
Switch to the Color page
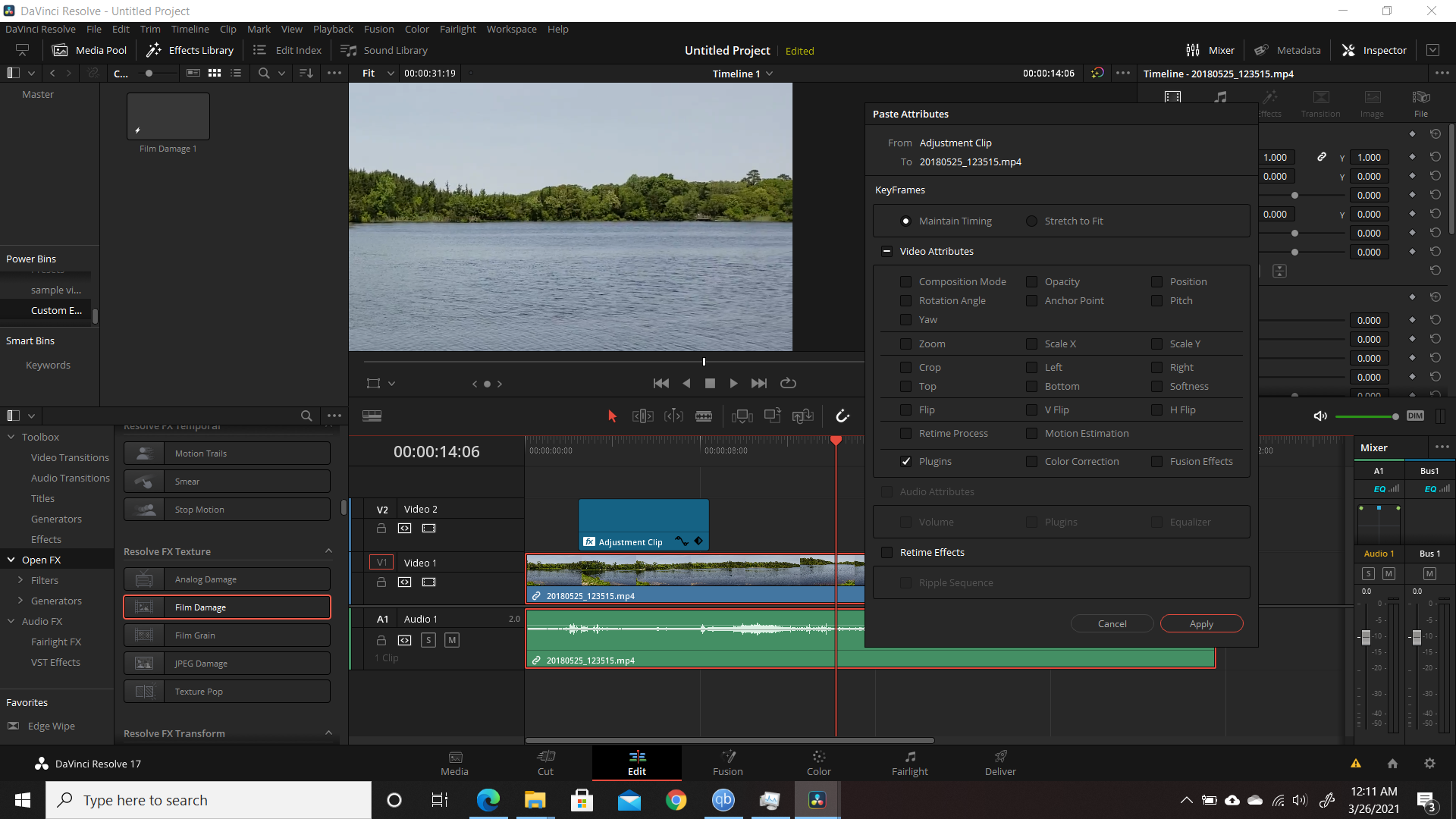pyautogui.click(x=818, y=763)
